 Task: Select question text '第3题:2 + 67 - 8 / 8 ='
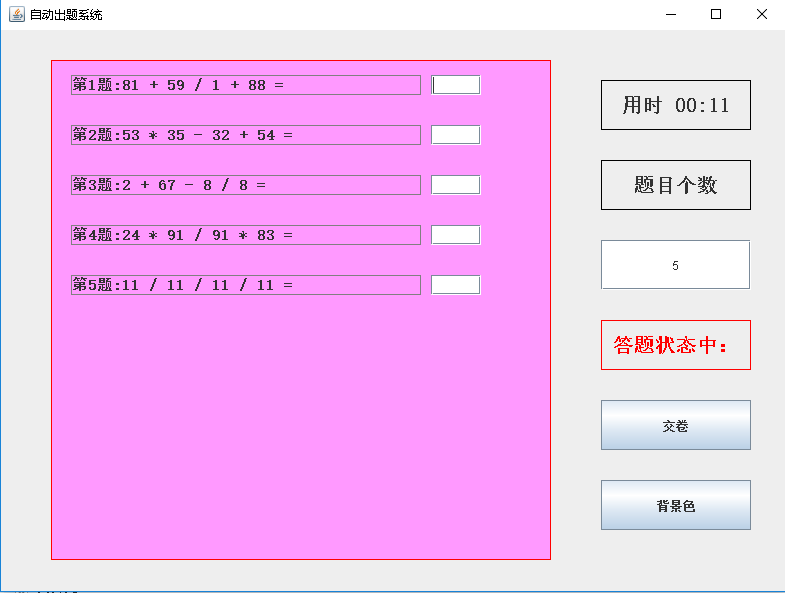pos(169,185)
